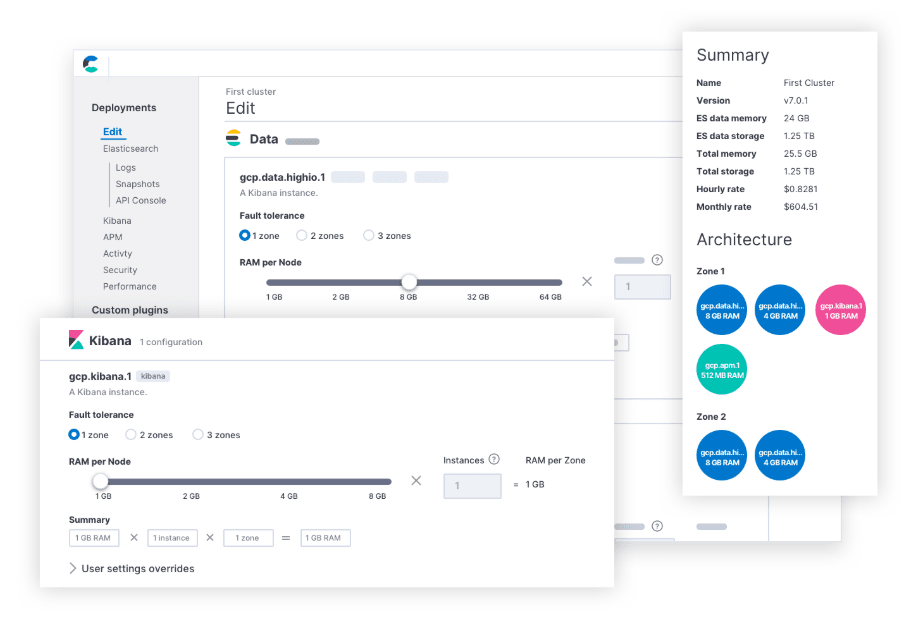The height and width of the screenshot is (620, 915).
Task: Click the Kibana logo in the Kibana panel
Action: tap(76, 340)
